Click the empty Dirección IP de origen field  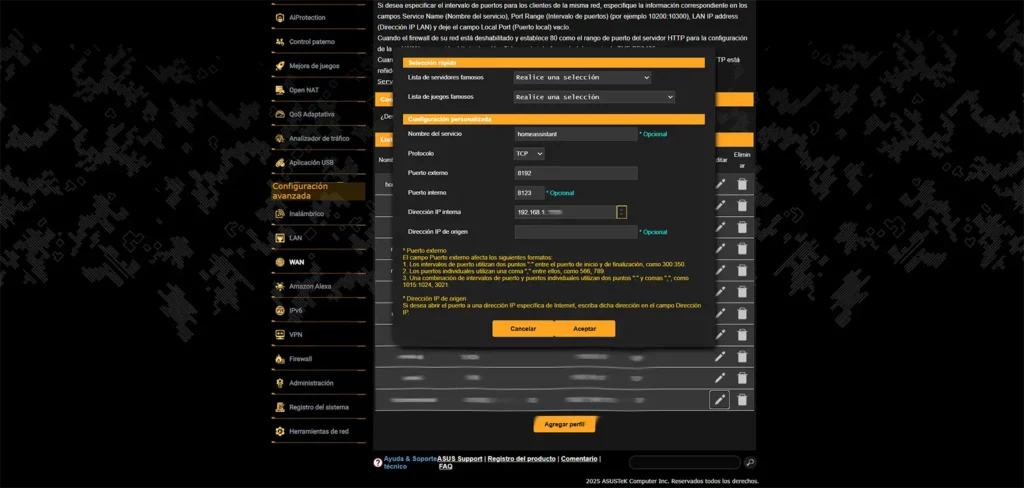click(575, 232)
